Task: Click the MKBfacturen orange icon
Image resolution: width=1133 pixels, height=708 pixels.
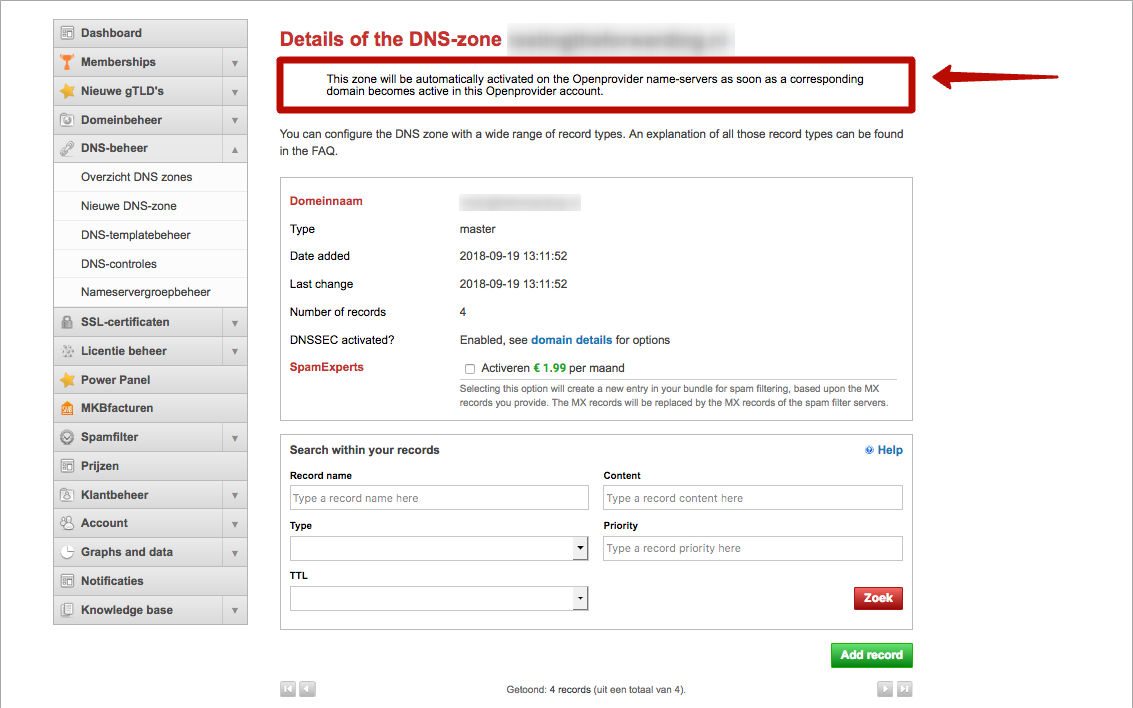Action: pos(67,408)
